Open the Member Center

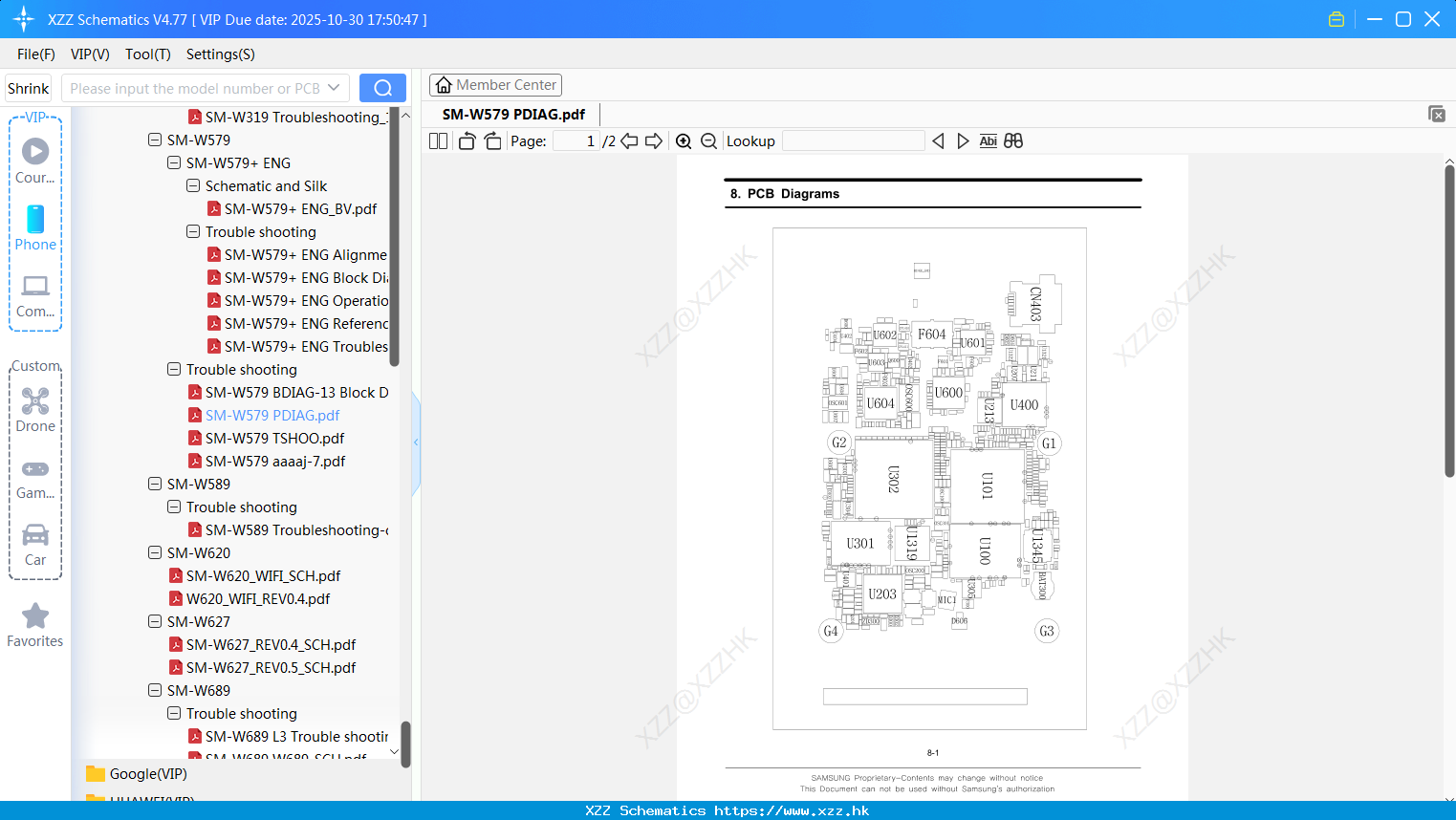pos(495,85)
